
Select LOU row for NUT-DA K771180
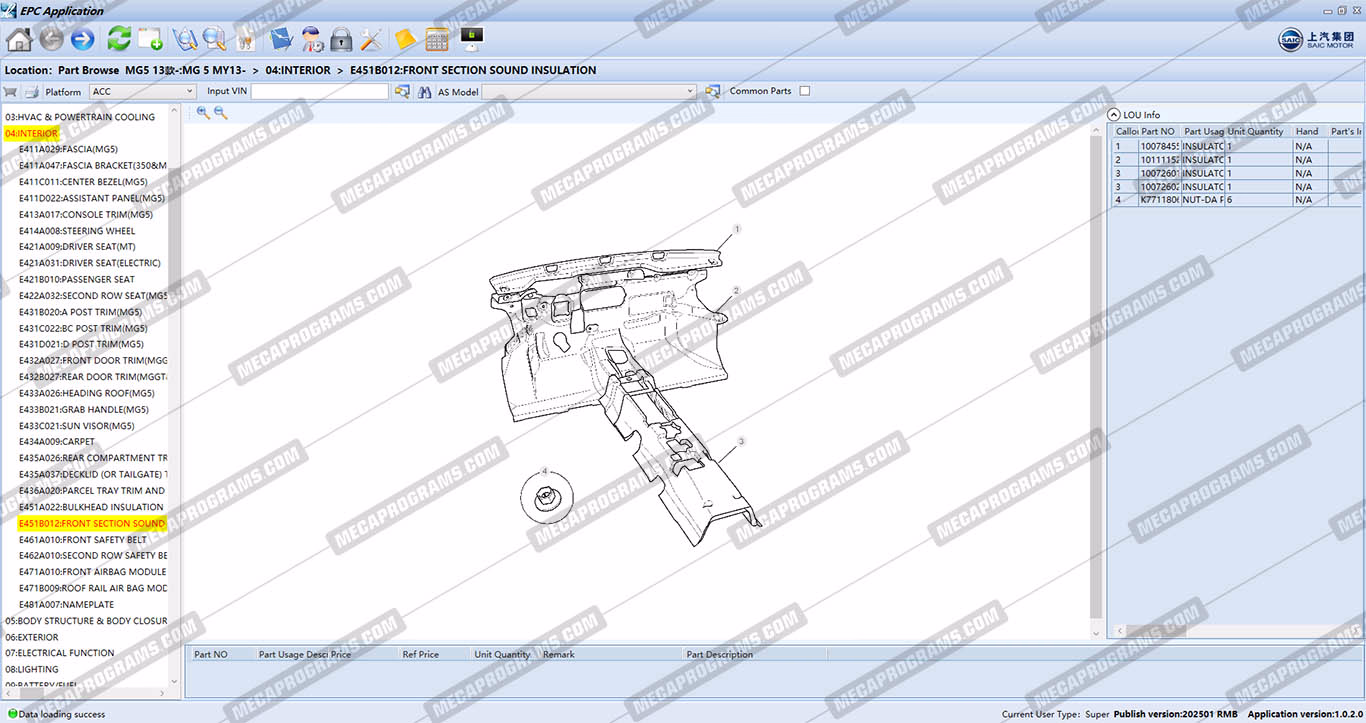click(1236, 200)
